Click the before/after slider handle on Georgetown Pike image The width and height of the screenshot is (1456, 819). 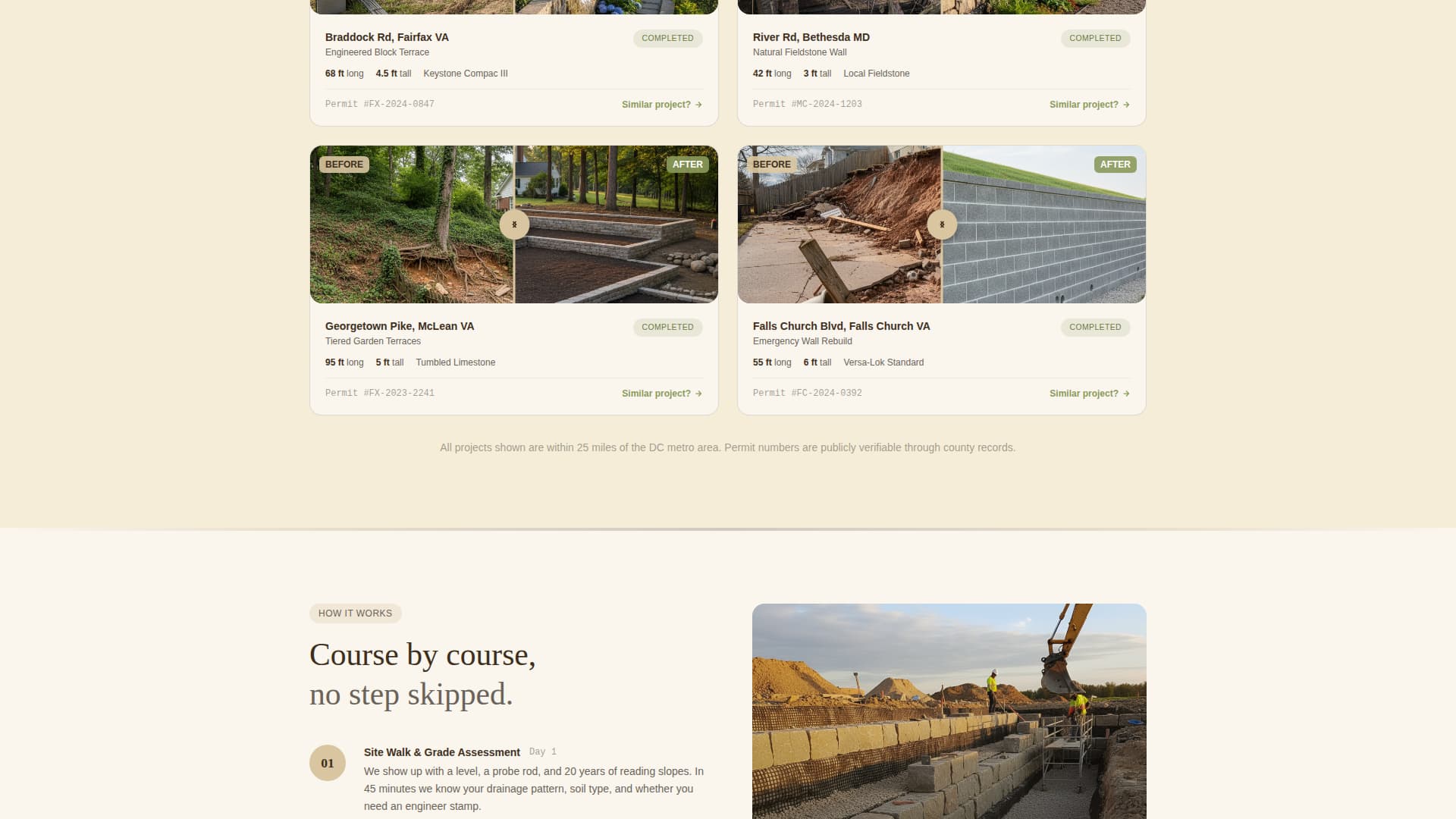[x=514, y=224]
